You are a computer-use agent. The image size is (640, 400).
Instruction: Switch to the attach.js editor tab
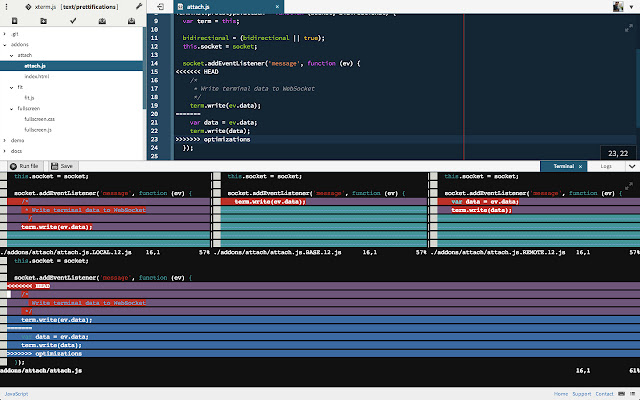pyautogui.click(x=198, y=7)
